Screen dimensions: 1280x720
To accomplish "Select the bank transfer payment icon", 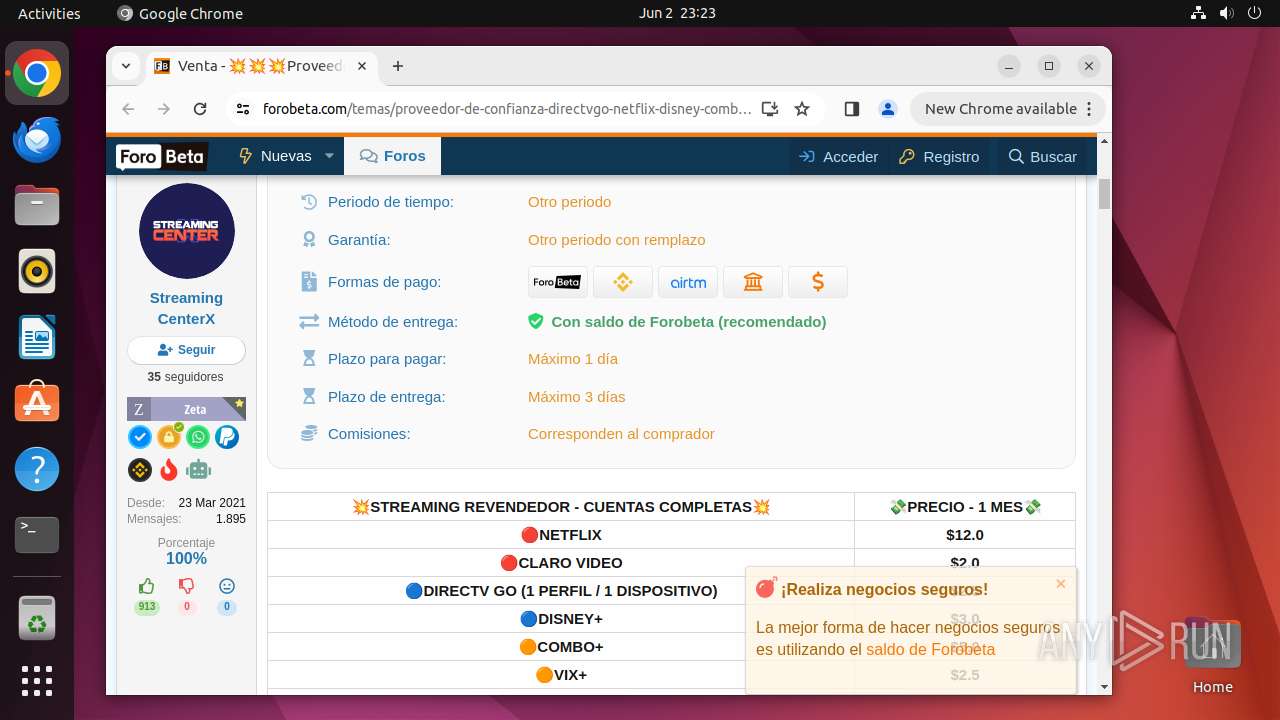I will 752,282.
